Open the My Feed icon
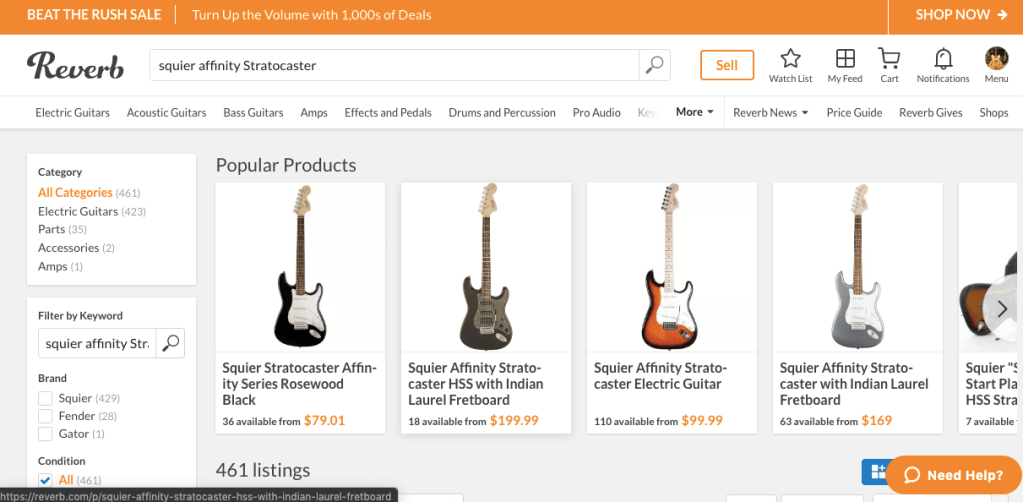Image resolution: width=1023 pixels, height=502 pixels. [x=845, y=58]
